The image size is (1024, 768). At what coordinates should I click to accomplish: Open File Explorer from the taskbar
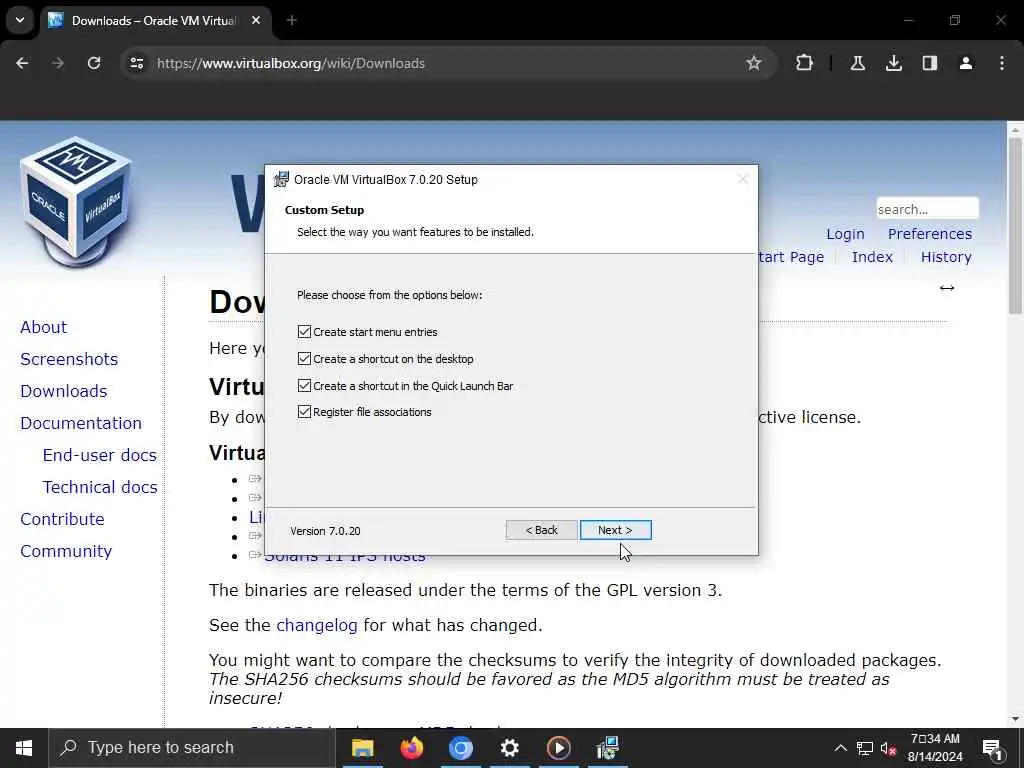click(362, 748)
